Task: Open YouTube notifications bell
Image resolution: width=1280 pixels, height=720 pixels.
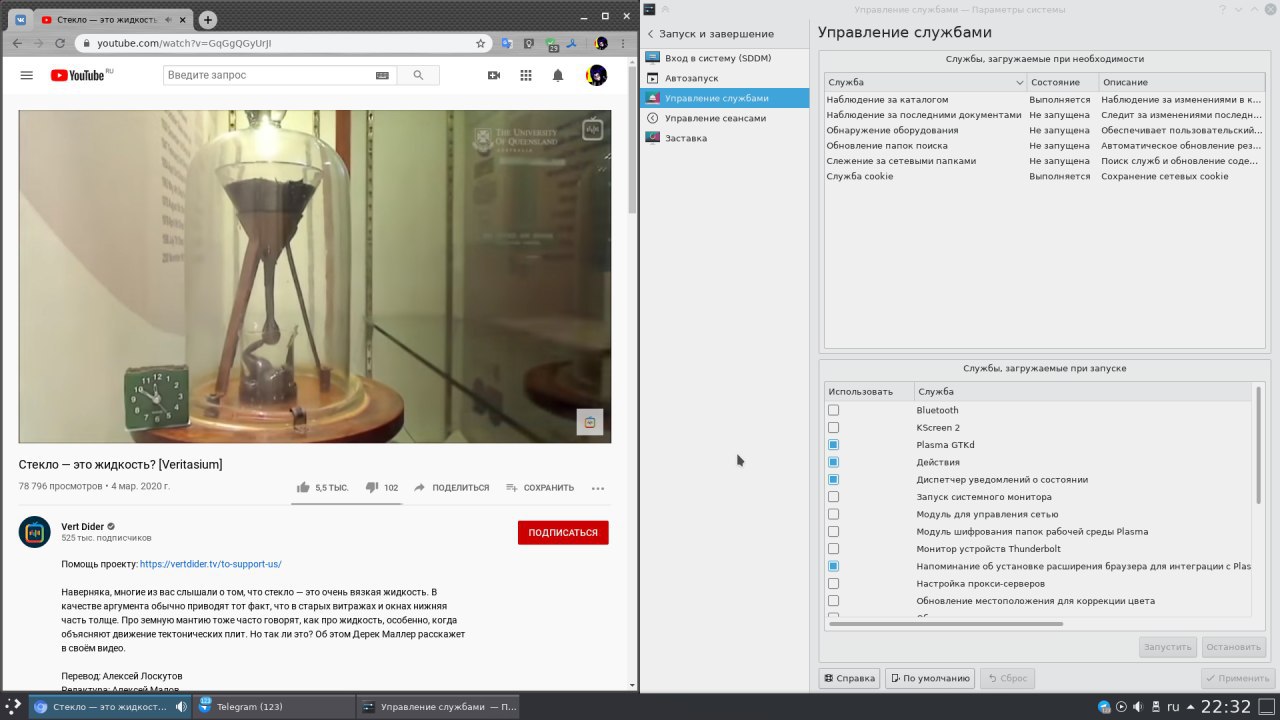Action: click(558, 75)
